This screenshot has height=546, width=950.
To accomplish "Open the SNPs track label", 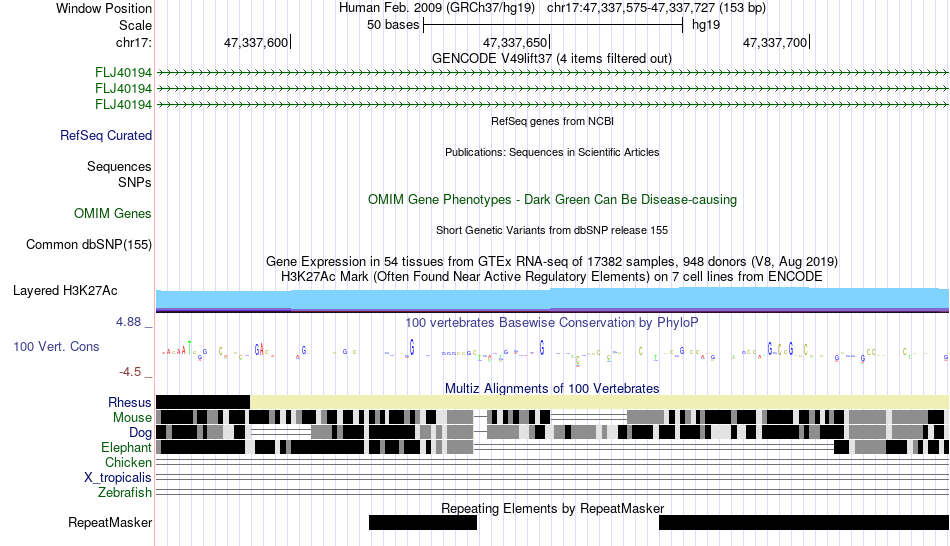I will [x=135, y=182].
